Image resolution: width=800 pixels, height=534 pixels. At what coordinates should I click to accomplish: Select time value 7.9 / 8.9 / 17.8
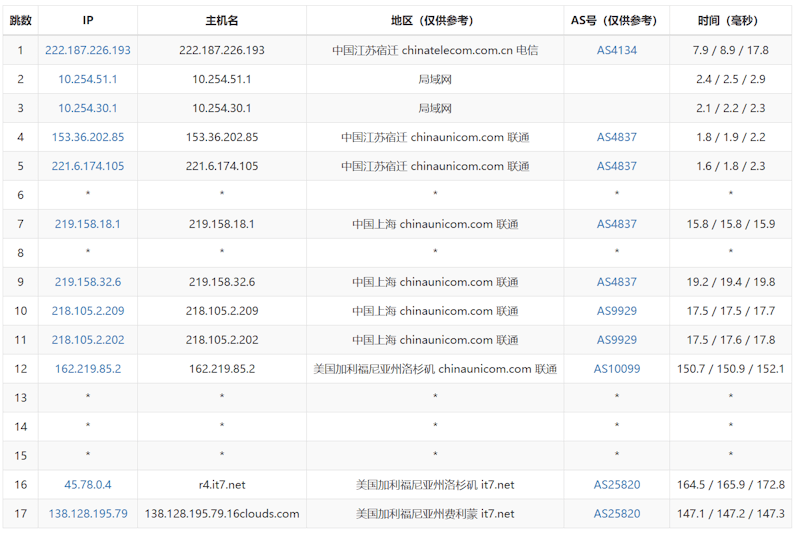coord(731,50)
